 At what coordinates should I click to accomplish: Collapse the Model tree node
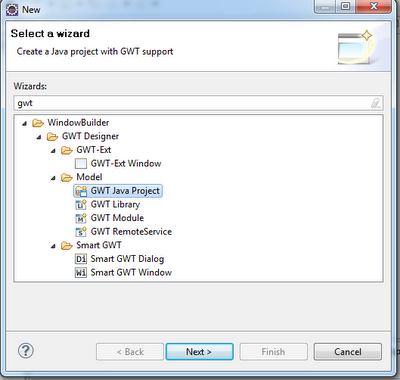coord(53,178)
